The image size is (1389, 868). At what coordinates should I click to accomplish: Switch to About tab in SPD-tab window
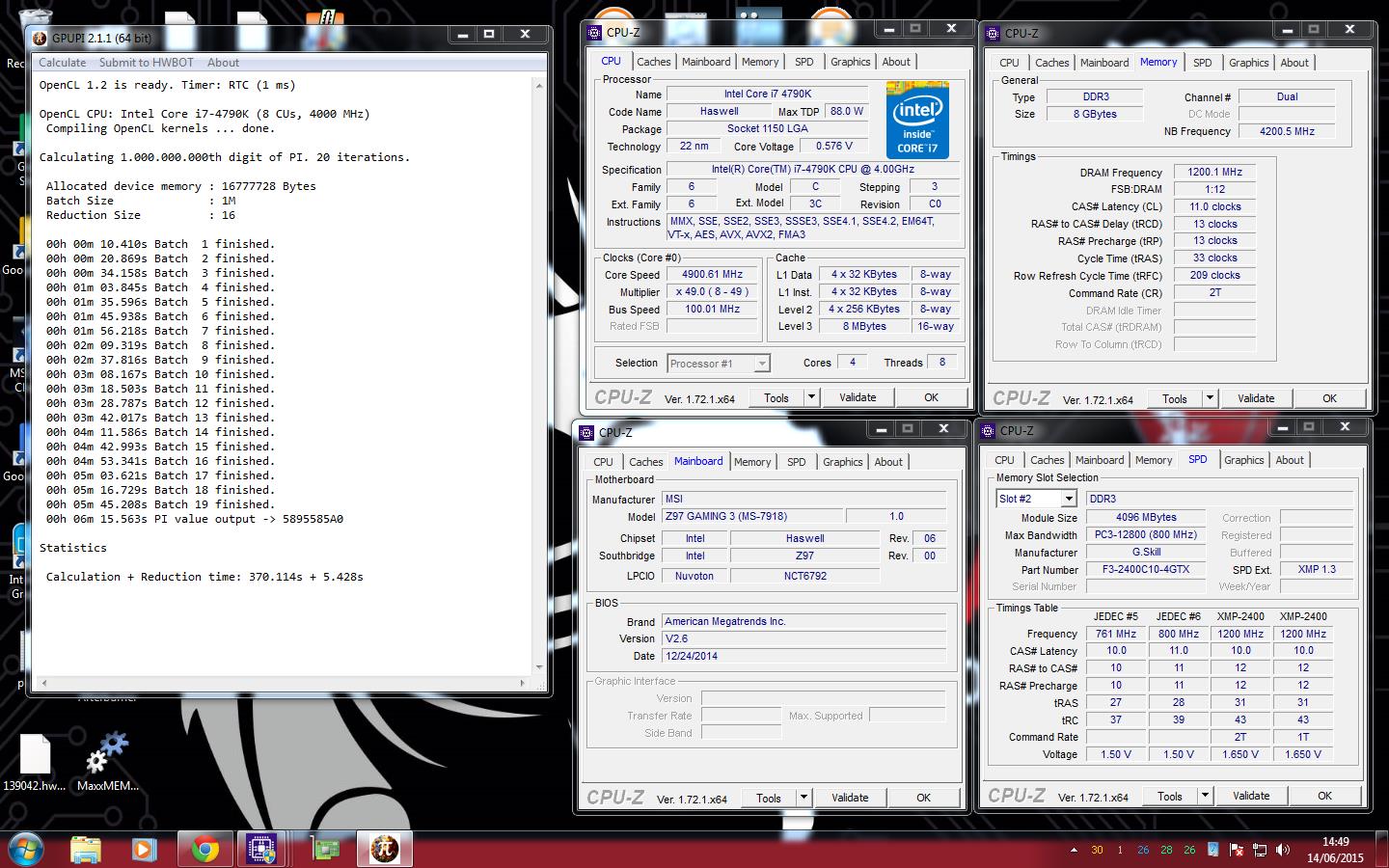1290,460
